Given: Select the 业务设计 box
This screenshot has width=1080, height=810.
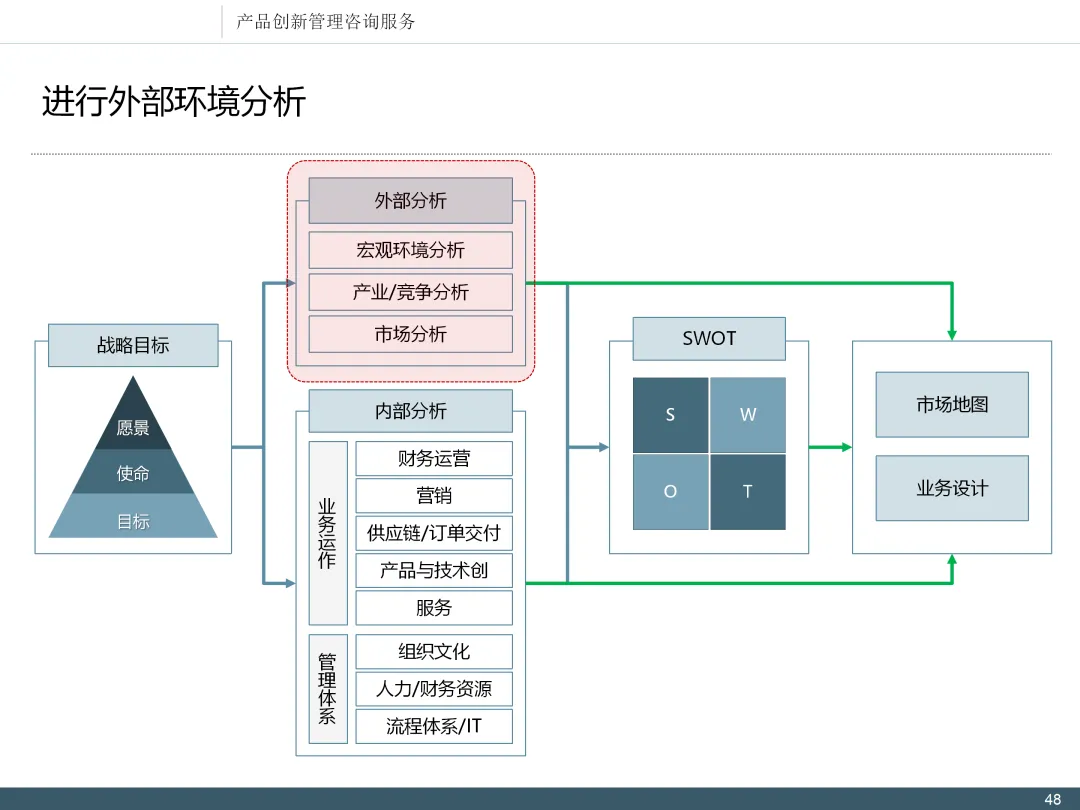Looking at the screenshot, I should [x=952, y=488].
